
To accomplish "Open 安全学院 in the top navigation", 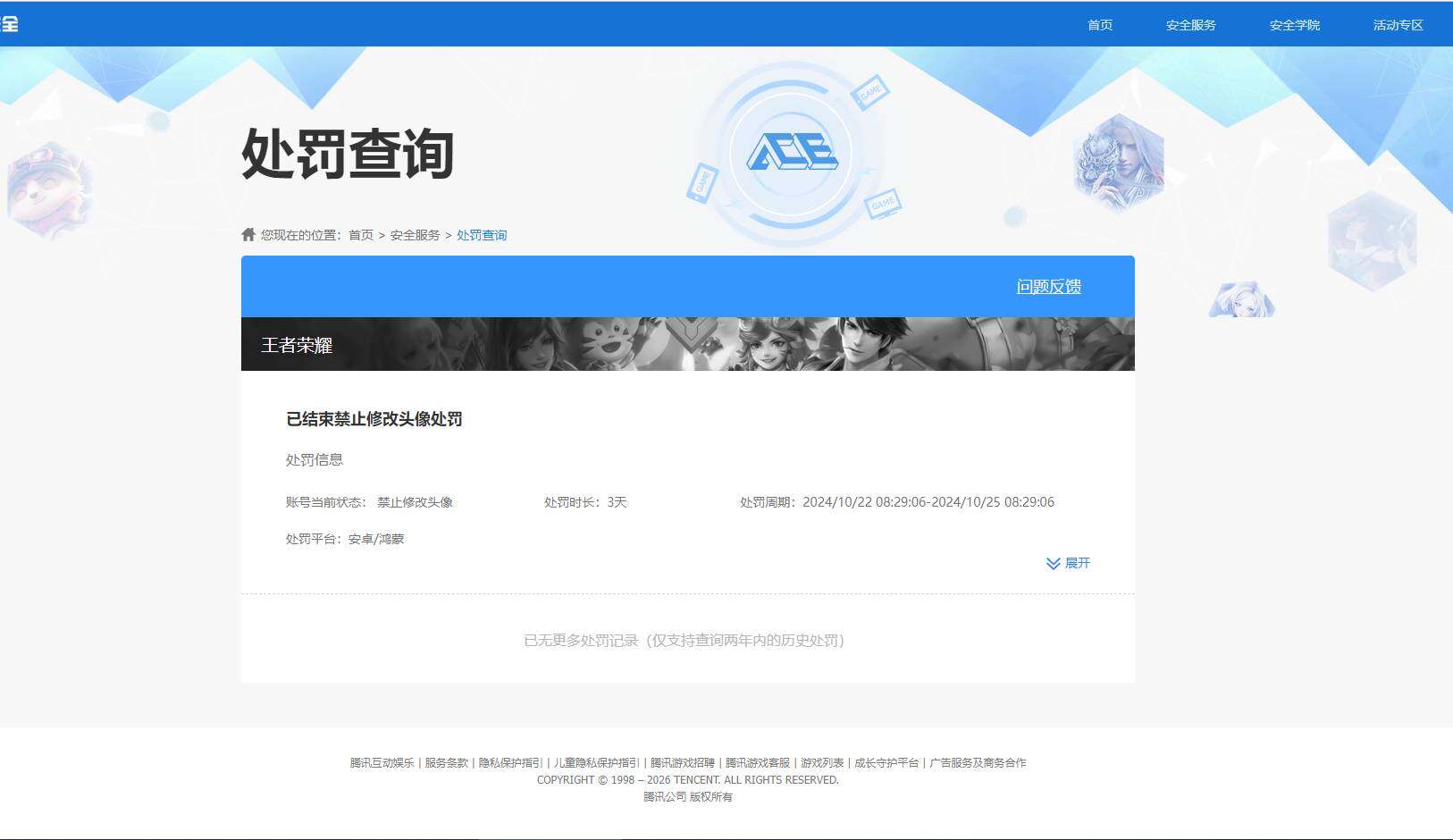I will (1294, 25).
